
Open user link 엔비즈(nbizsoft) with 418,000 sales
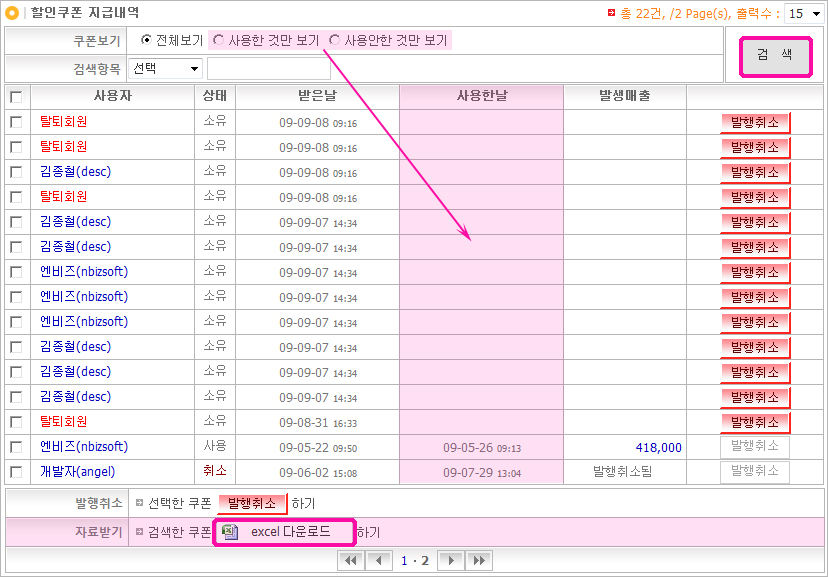click(84, 447)
